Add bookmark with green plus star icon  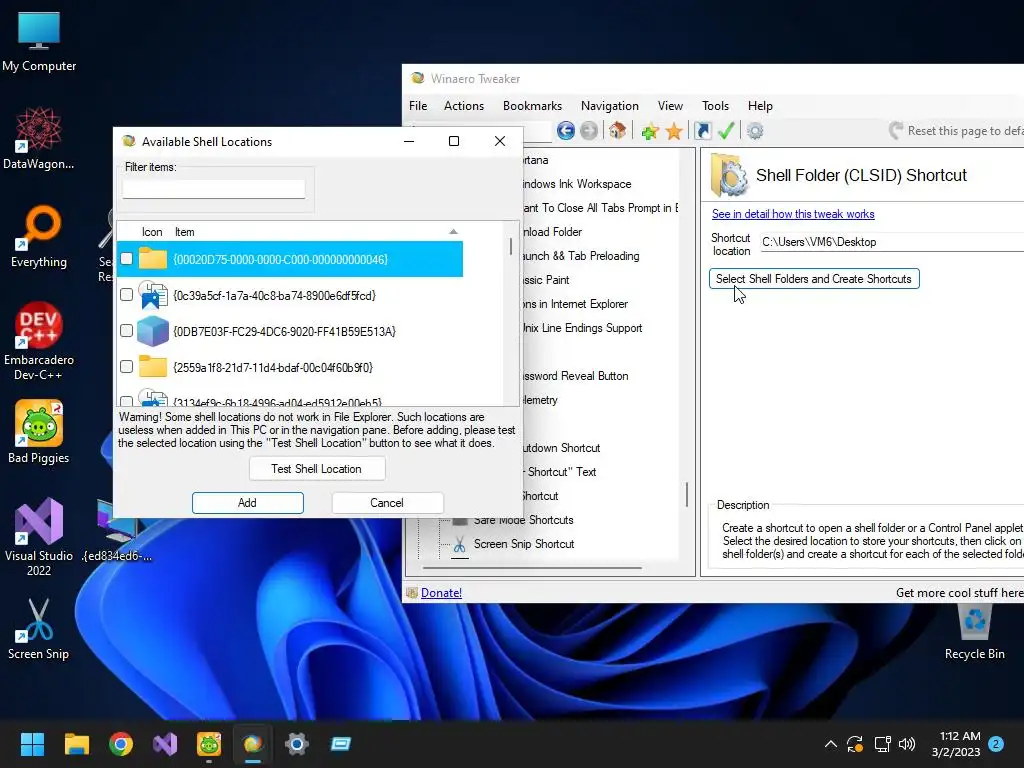[x=650, y=131]
